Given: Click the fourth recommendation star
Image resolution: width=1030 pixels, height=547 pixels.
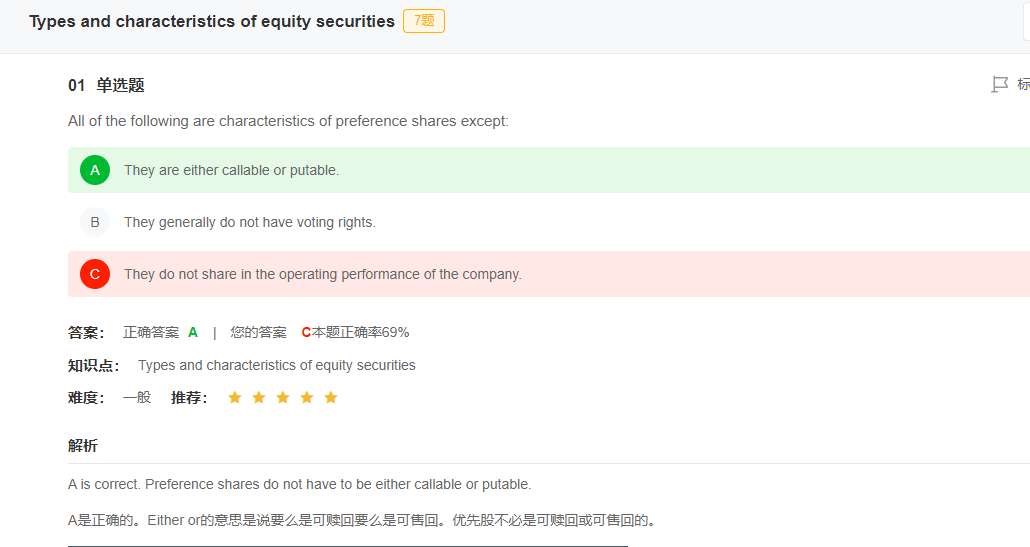Looking at the screenshot, I should [x=307, y=397].
